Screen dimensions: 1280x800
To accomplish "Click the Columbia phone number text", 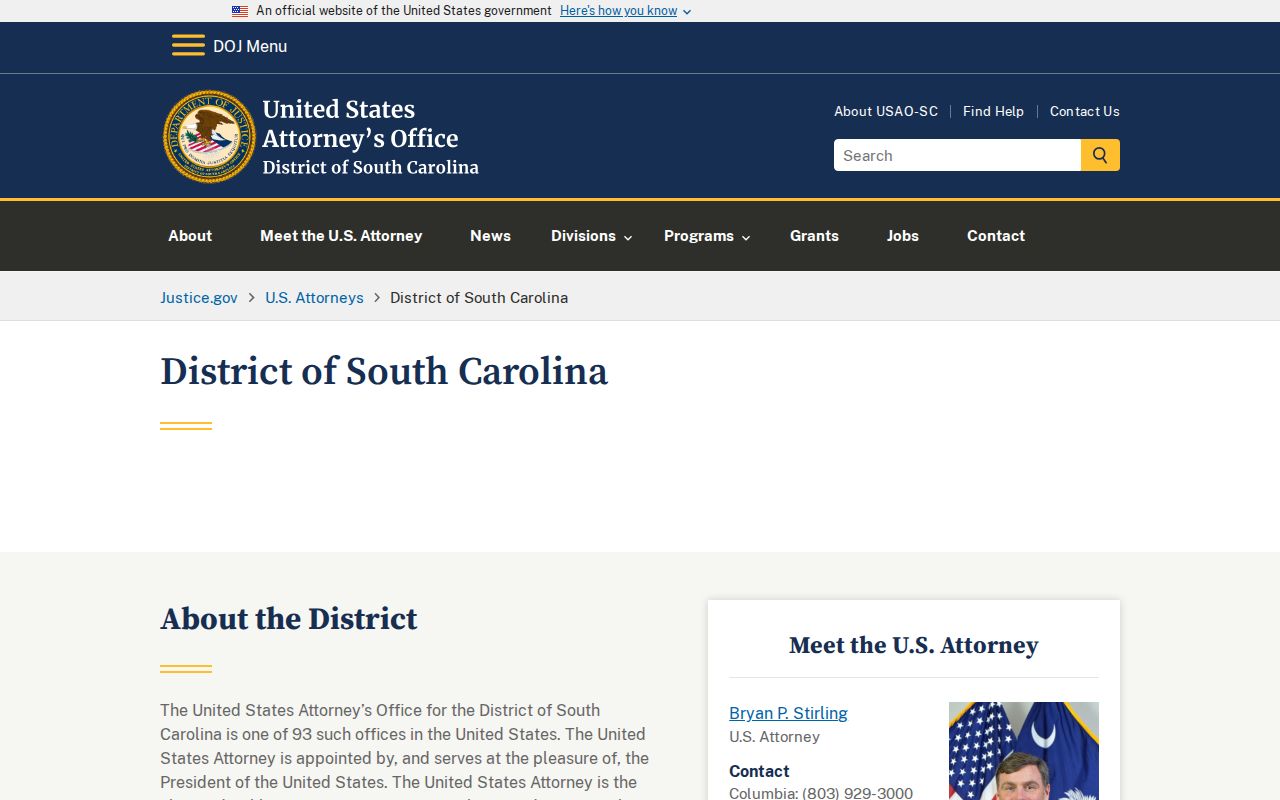I will click(821, 793).
